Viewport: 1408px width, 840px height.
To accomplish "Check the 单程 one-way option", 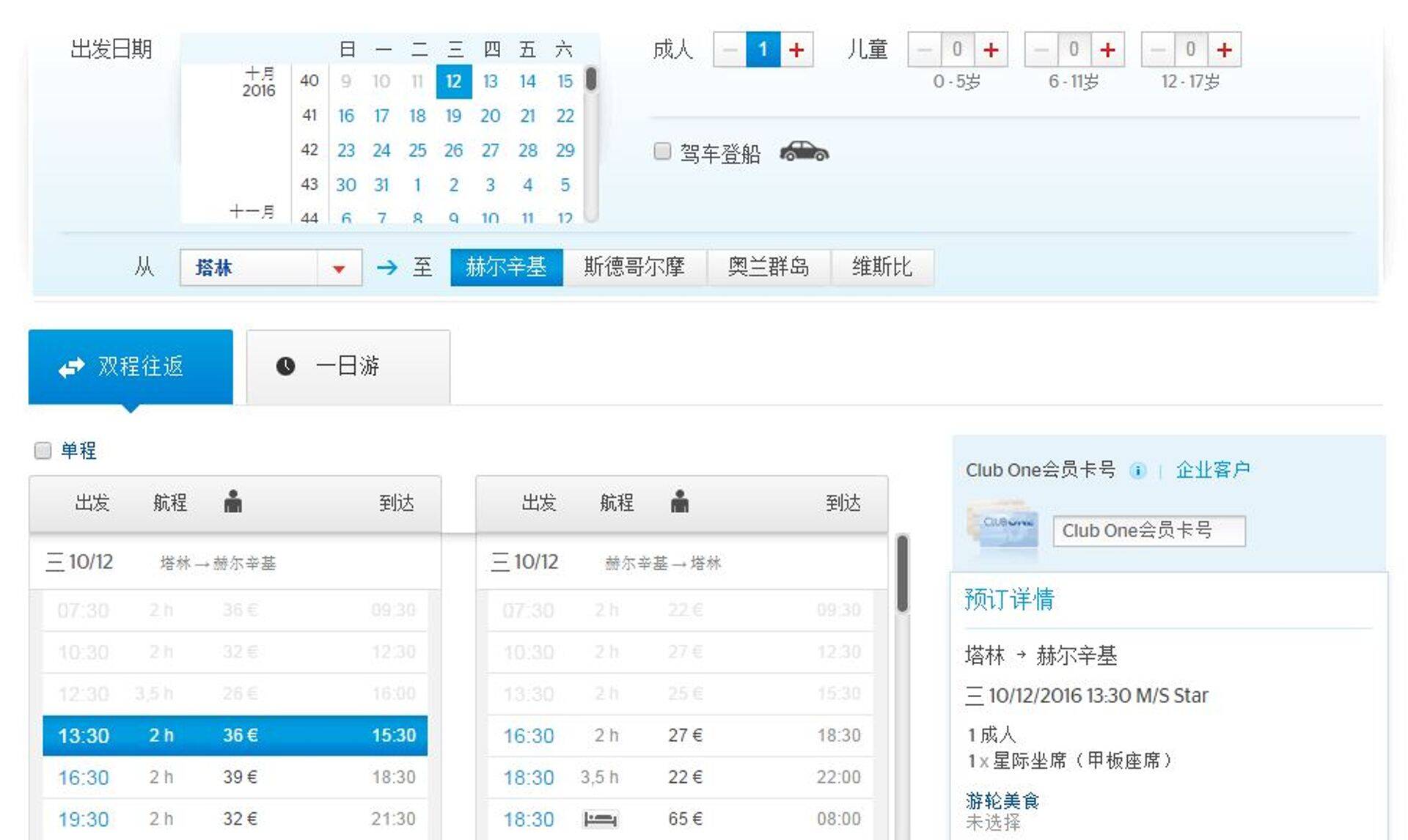I will click(43, 450).
